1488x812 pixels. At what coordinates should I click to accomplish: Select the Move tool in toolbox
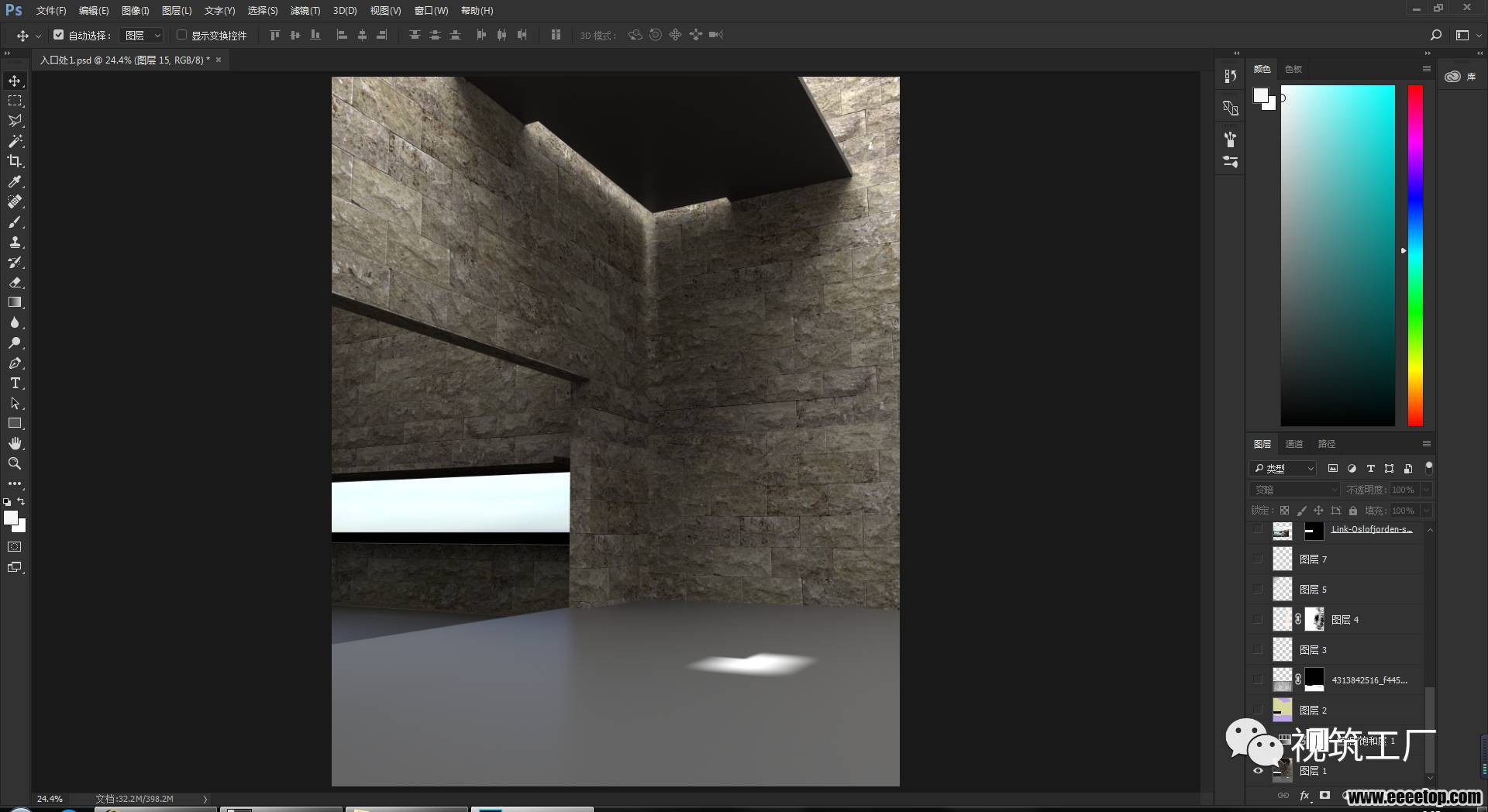click(15, 81)
